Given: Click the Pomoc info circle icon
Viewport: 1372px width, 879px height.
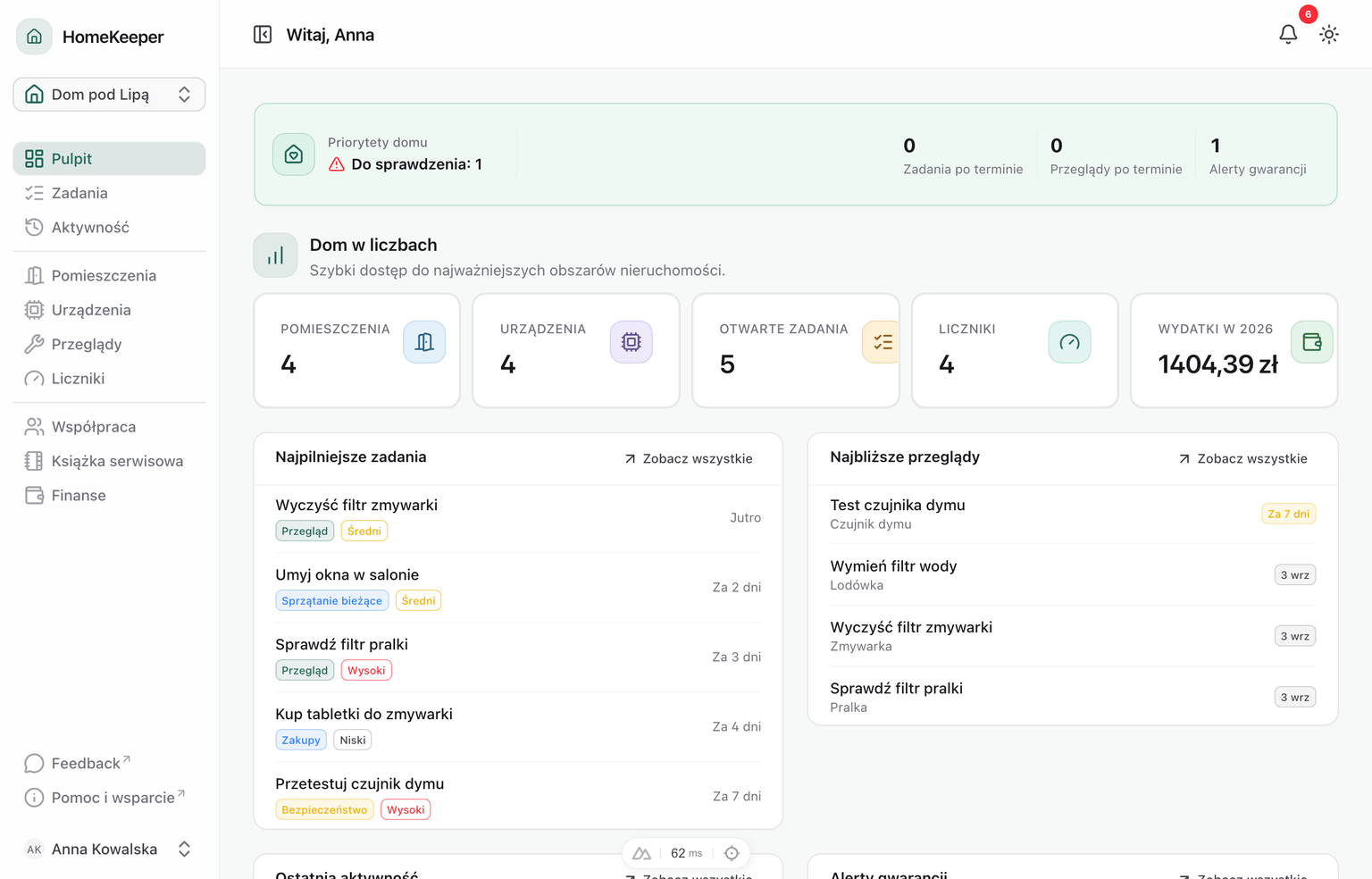Looking at the screenshot, I should 34,798.
